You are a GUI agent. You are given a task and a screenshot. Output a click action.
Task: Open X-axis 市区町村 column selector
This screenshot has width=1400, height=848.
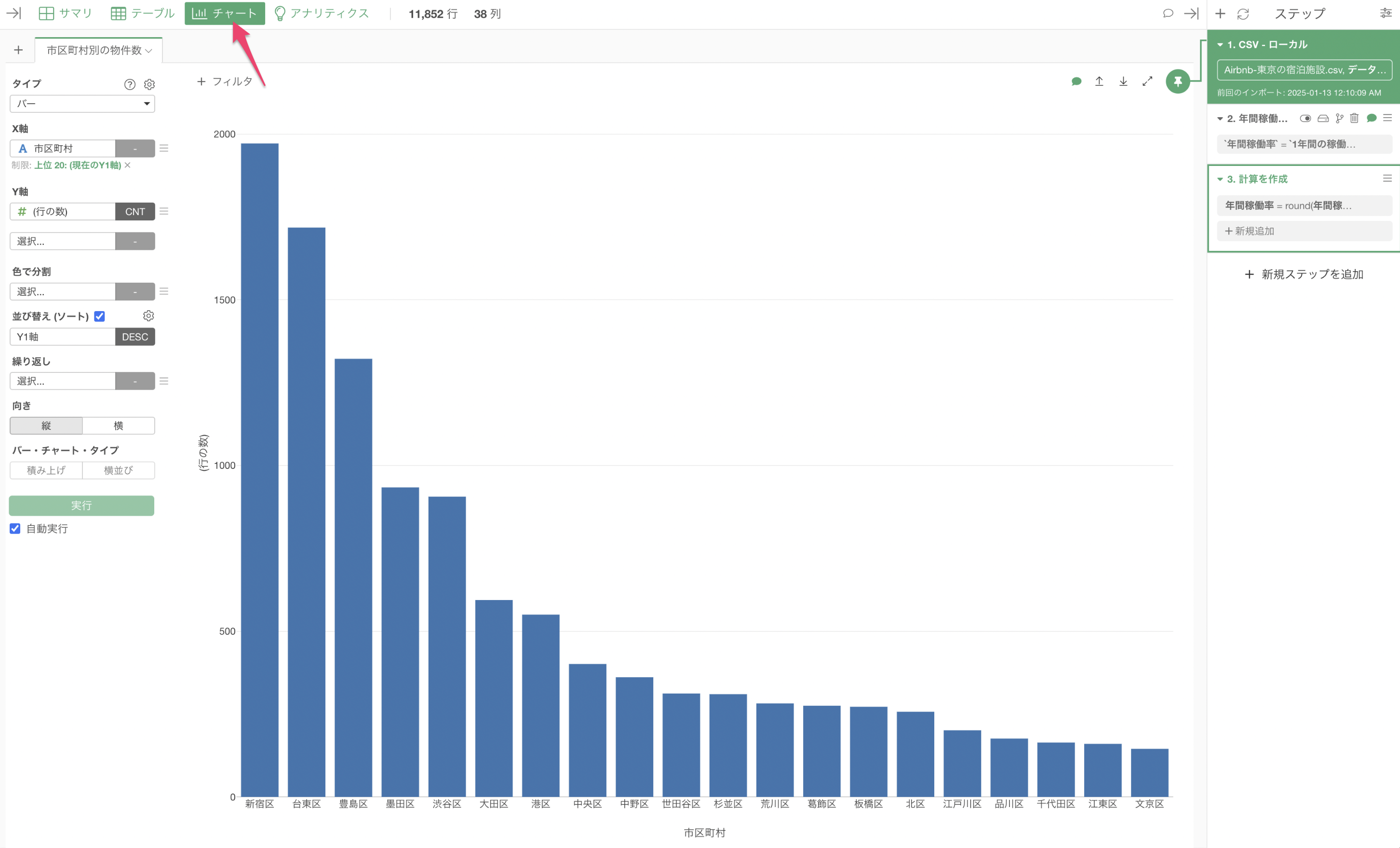[63, 149]
